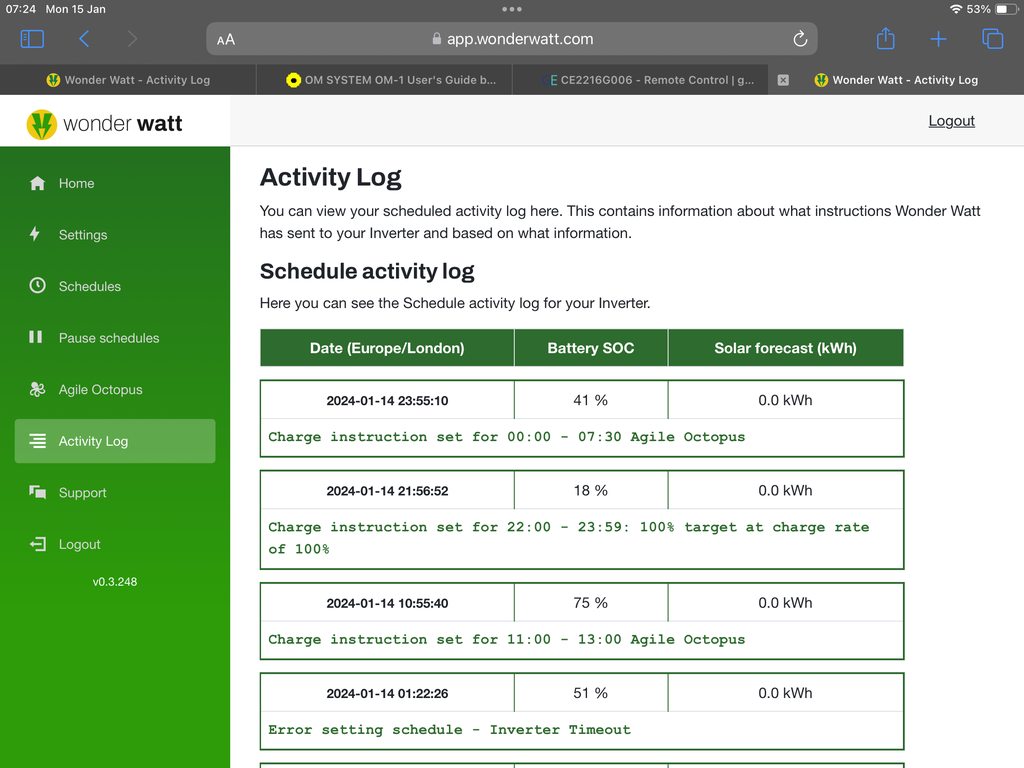The image size is (1024, 768).
Task: Reload the page with the refresh icon
Action: 799,39
